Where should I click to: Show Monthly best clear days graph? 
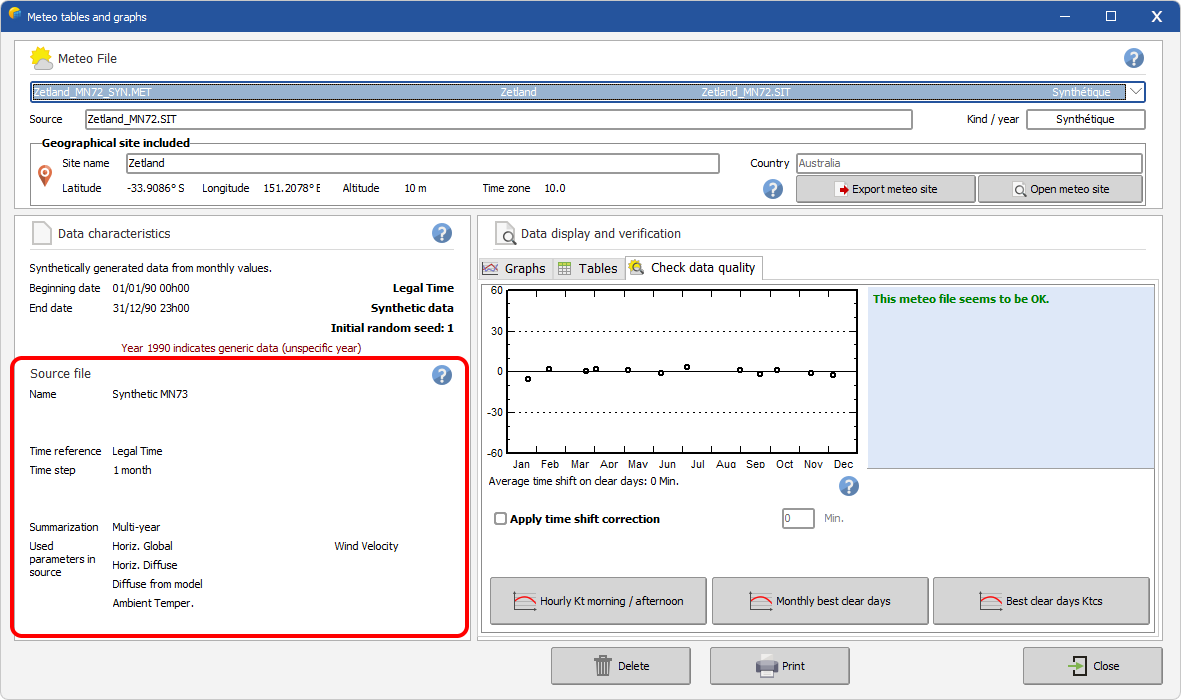pos(820,601)
